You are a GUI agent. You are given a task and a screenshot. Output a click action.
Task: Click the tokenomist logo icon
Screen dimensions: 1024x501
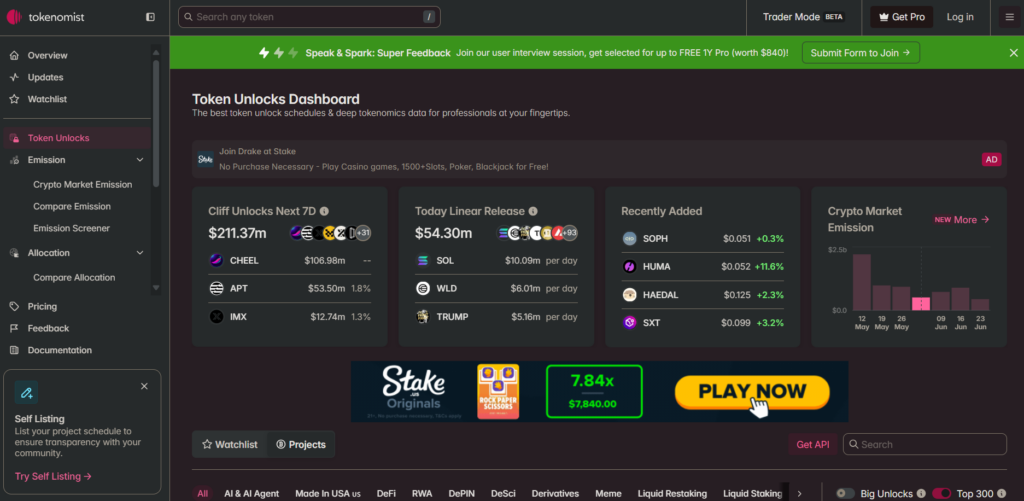[14, 17]
